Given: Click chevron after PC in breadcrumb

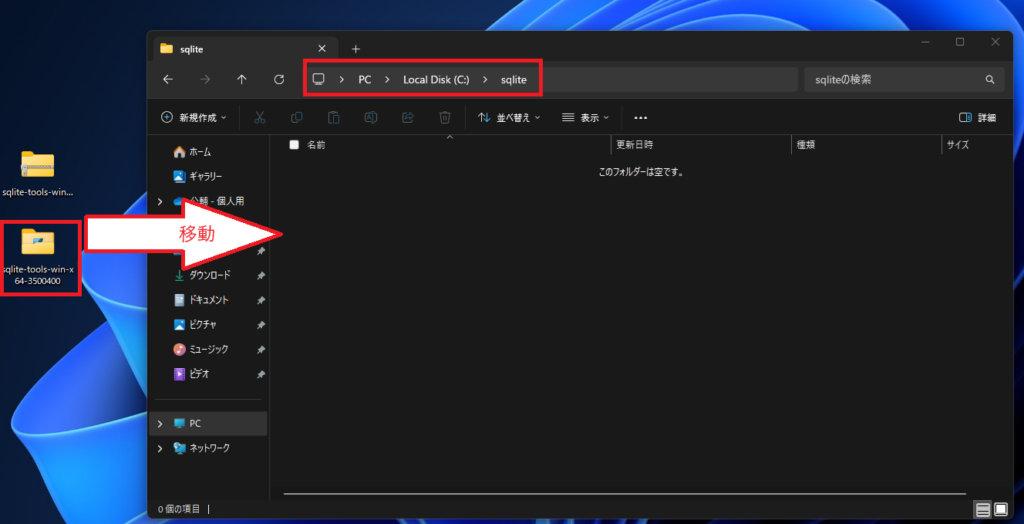Looking at the screenshot, I should (387, 80).
